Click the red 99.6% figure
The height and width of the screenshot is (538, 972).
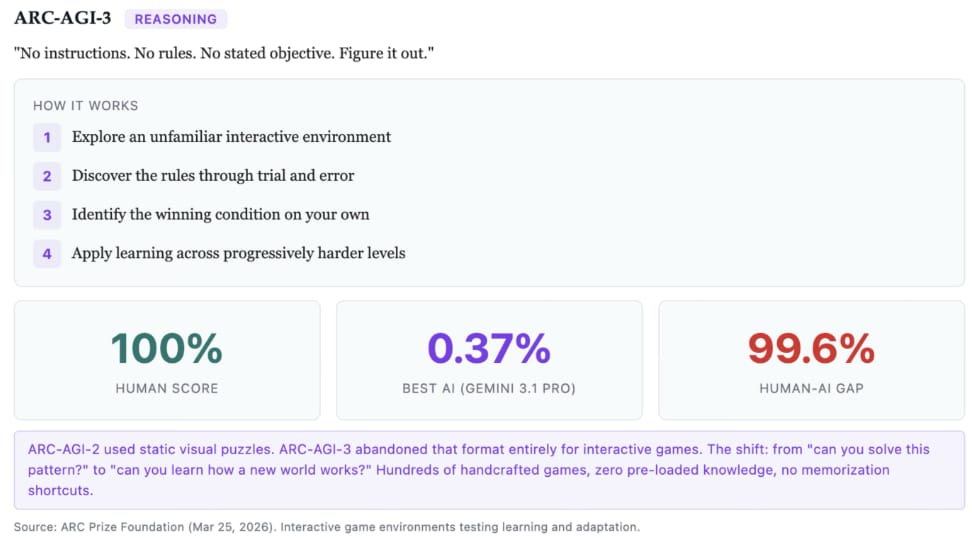pos(811,348)
